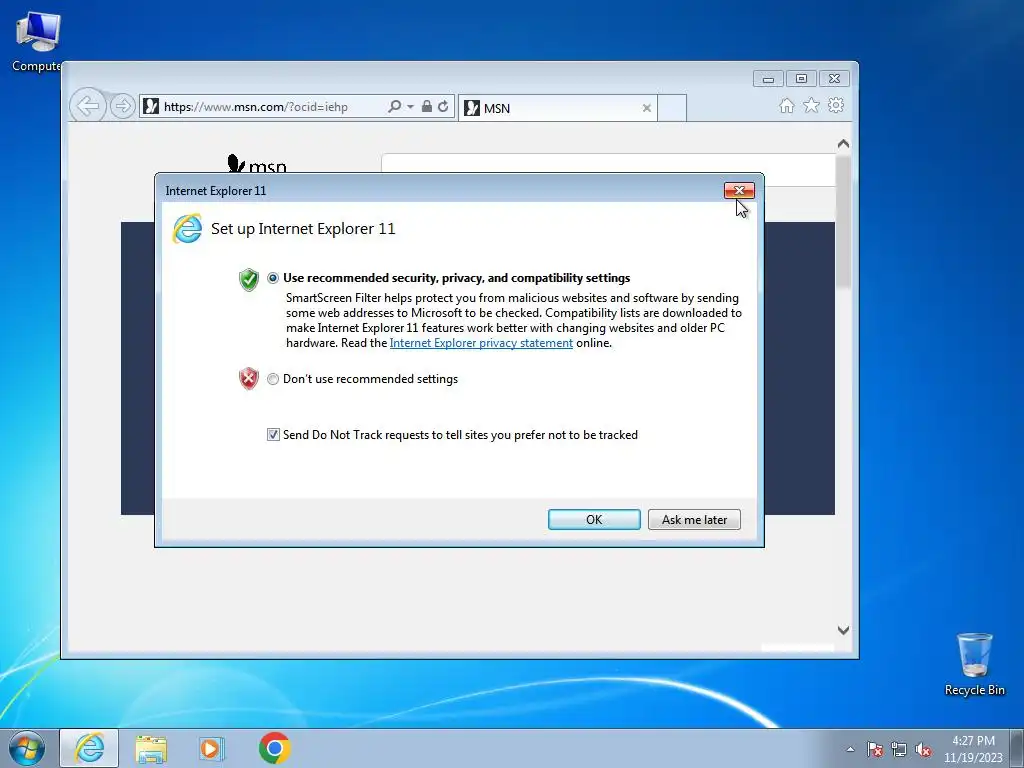
Task: Click the Action Center flag icon
Action: pyautogui.click(x=874, y=749)
